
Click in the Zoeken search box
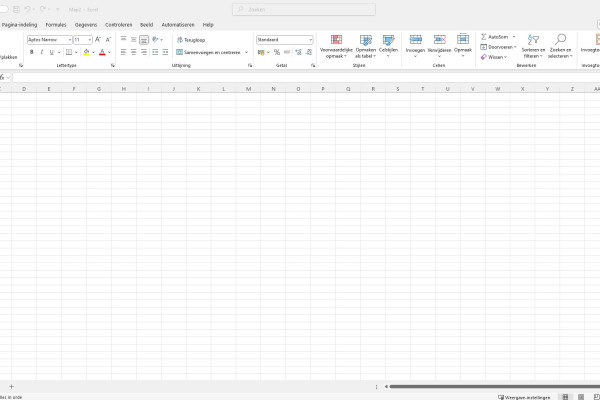tap(305, 8)
